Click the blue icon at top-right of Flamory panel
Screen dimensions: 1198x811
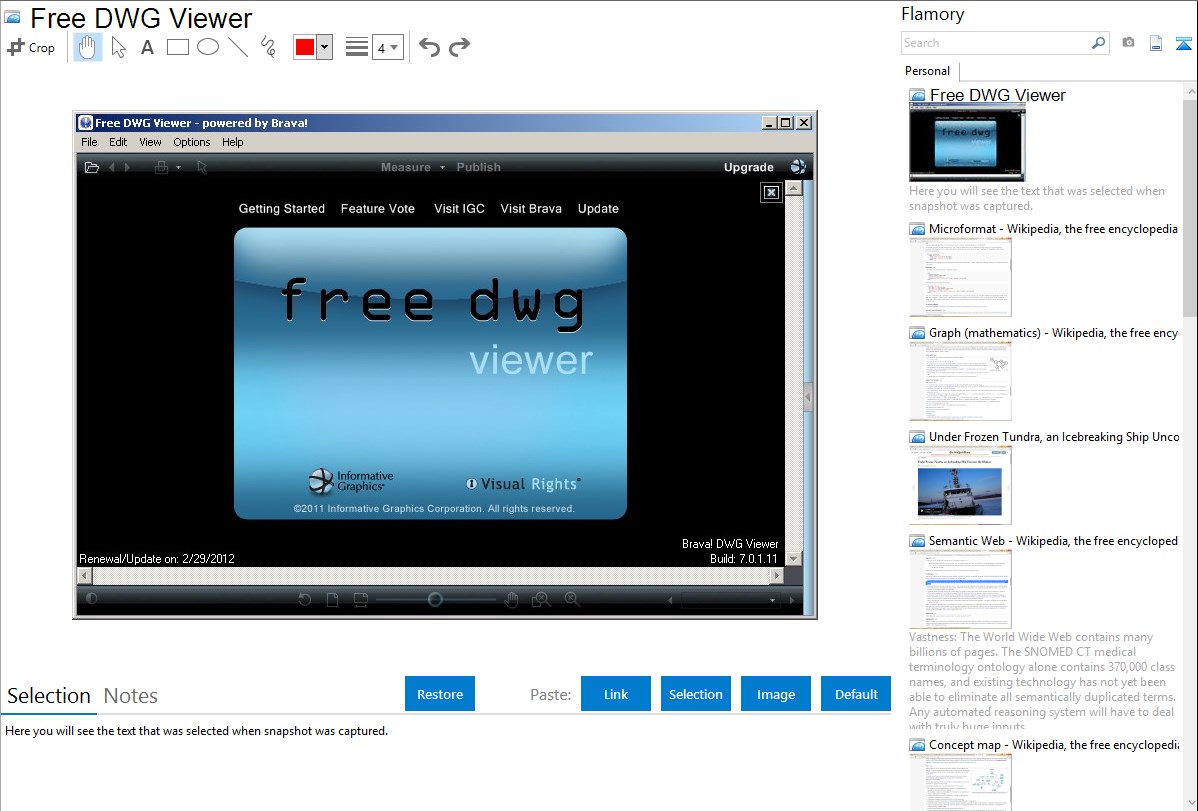click(1183, 43)
